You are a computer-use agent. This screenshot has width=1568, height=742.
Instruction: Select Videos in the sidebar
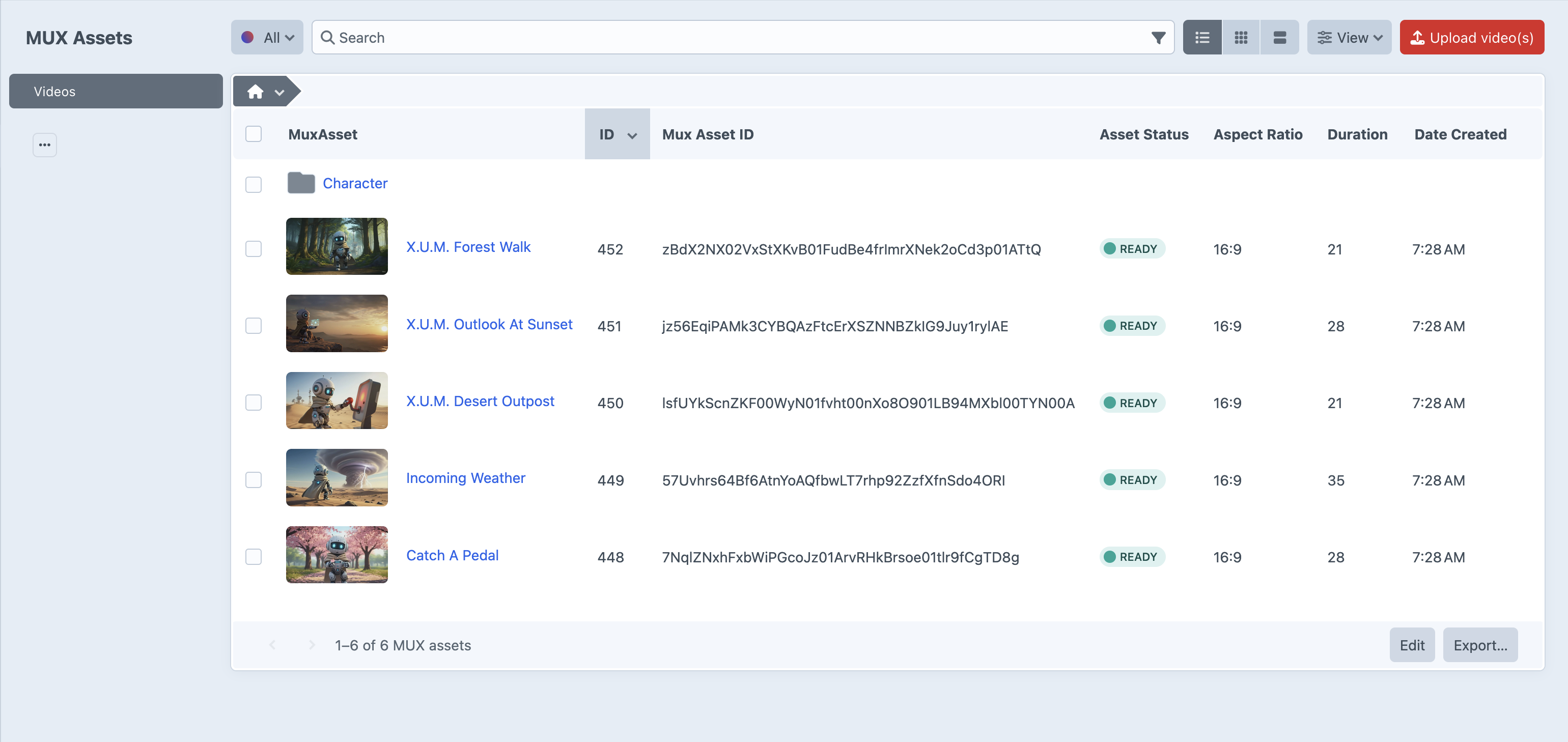point(116,91)
